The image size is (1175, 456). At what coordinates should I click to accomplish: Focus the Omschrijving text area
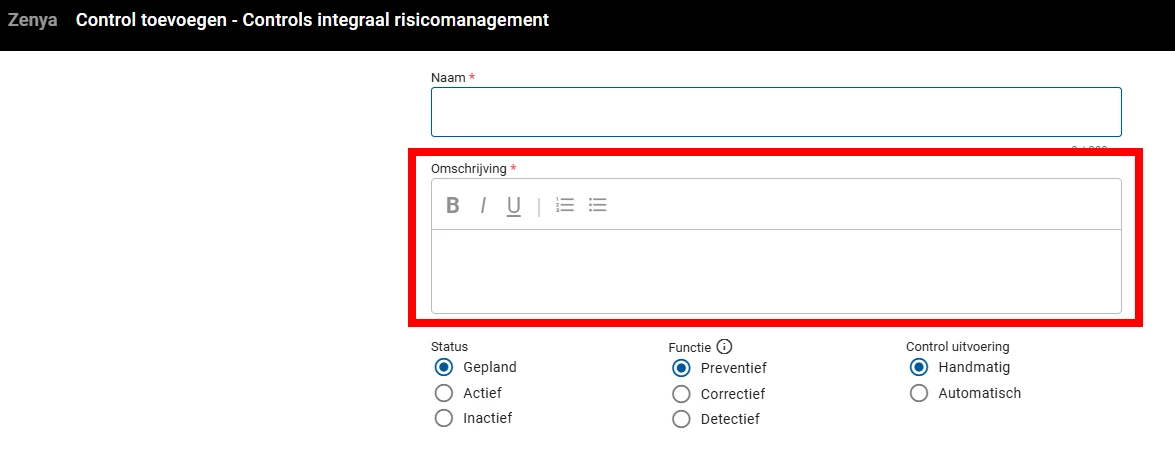click(x=776, y=271)
